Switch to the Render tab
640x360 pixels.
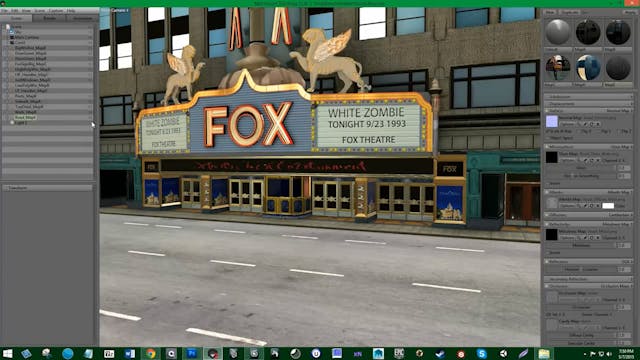pyautogui.click(x=50, y=18)
